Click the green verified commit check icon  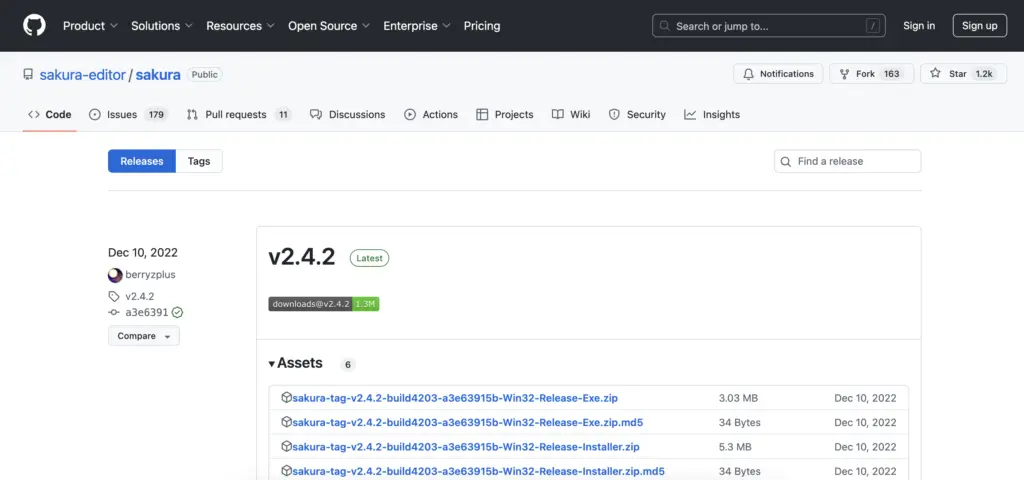click(177, 312)
